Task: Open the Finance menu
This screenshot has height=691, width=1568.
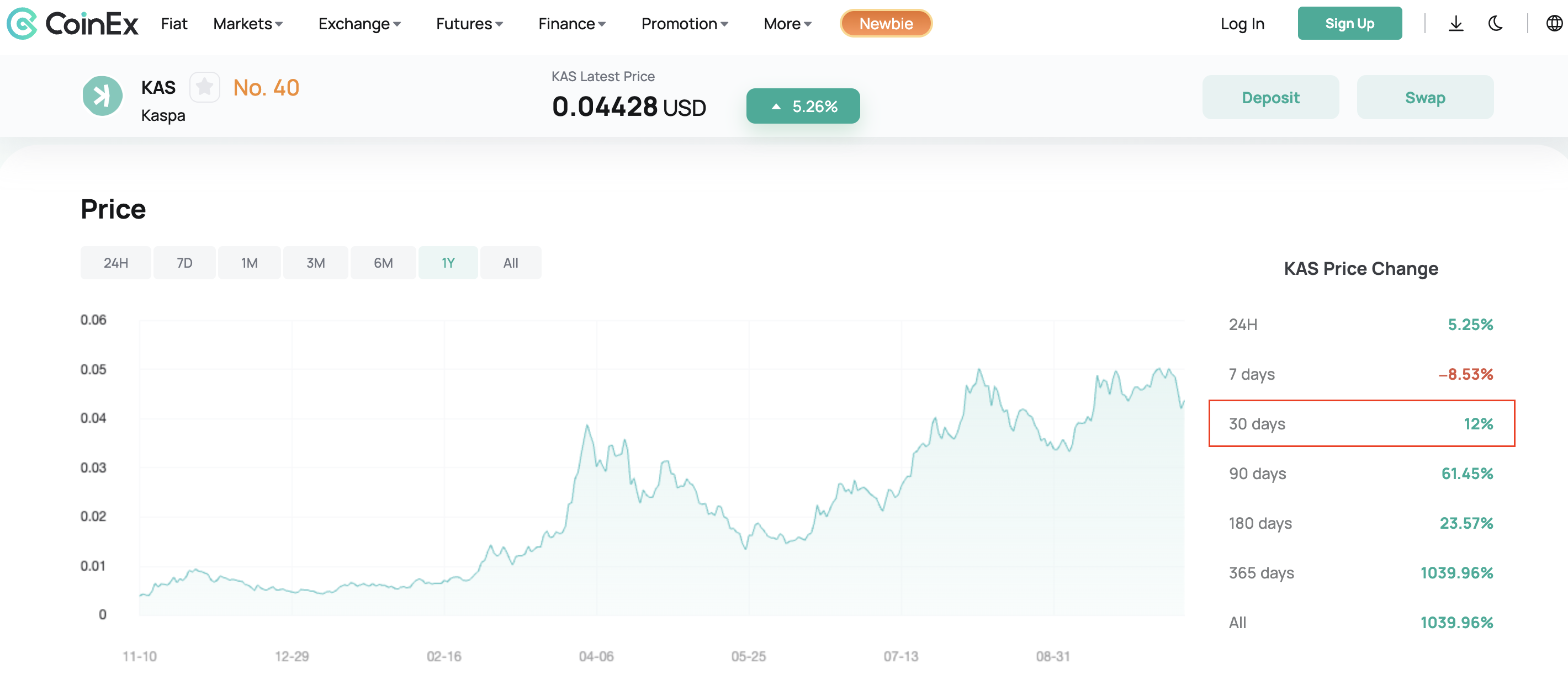Action: click(x=571, y=24)
